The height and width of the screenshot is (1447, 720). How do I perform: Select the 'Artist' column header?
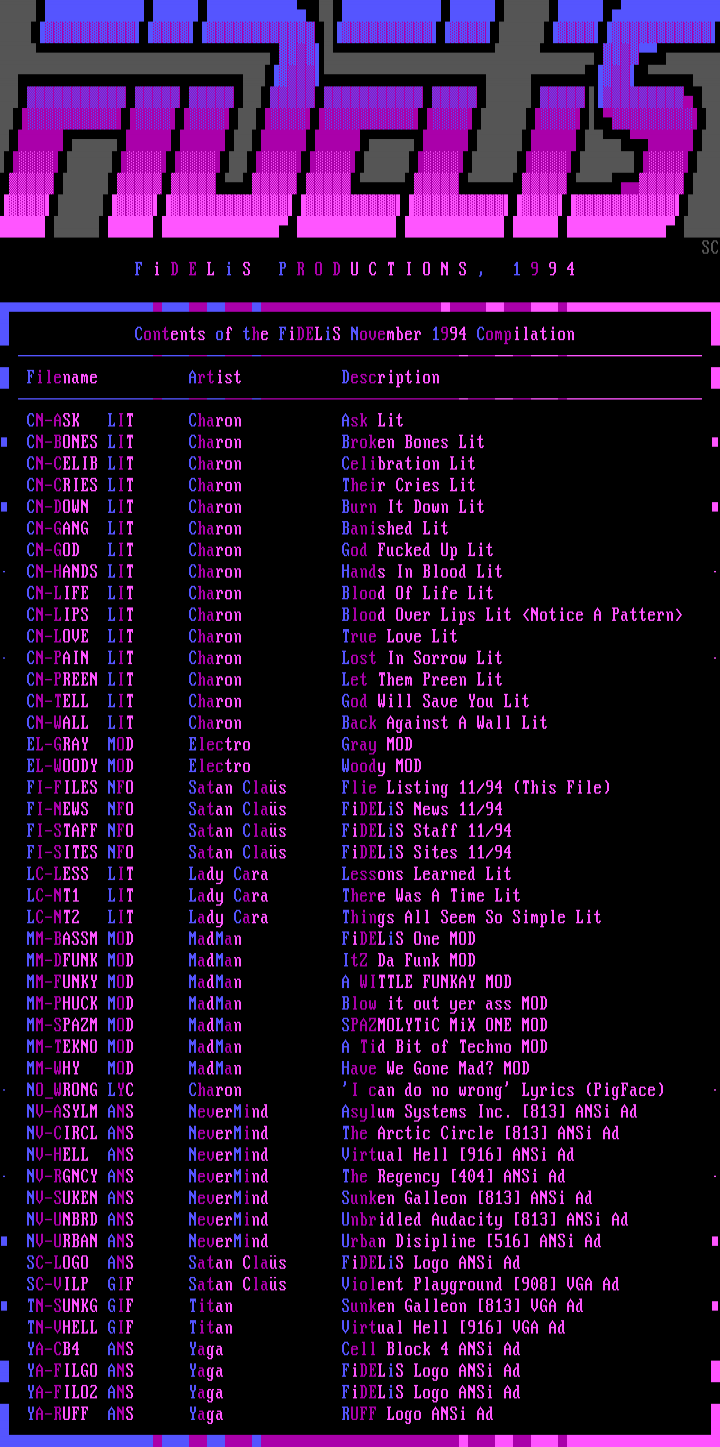215,377
